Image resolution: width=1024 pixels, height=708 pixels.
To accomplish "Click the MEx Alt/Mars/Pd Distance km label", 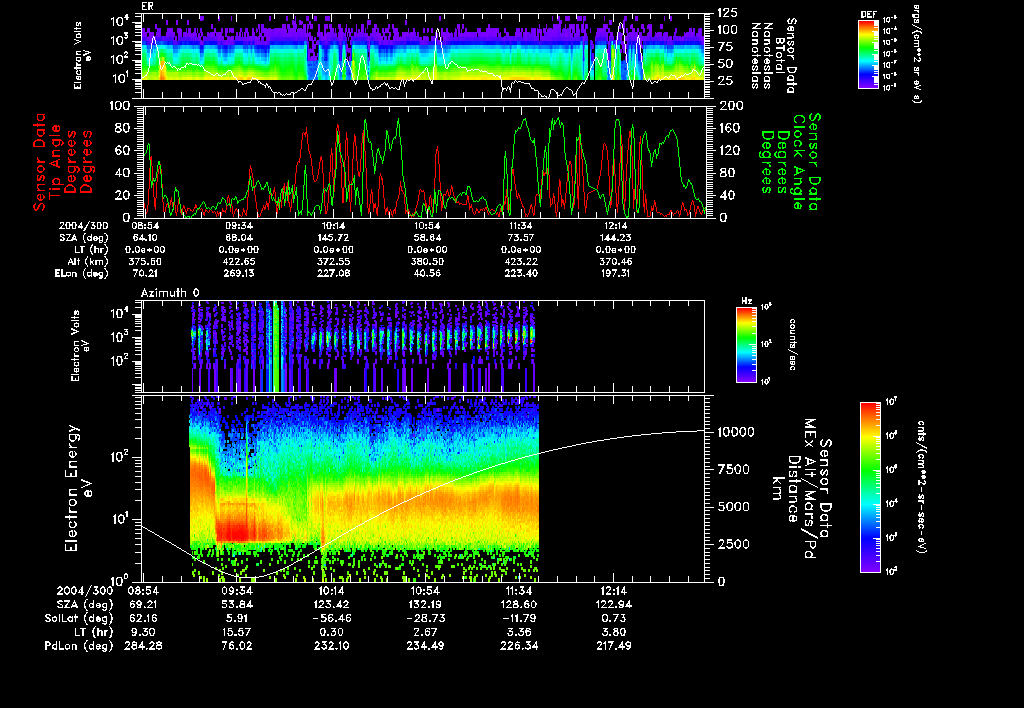I will (x=801, y=488).
